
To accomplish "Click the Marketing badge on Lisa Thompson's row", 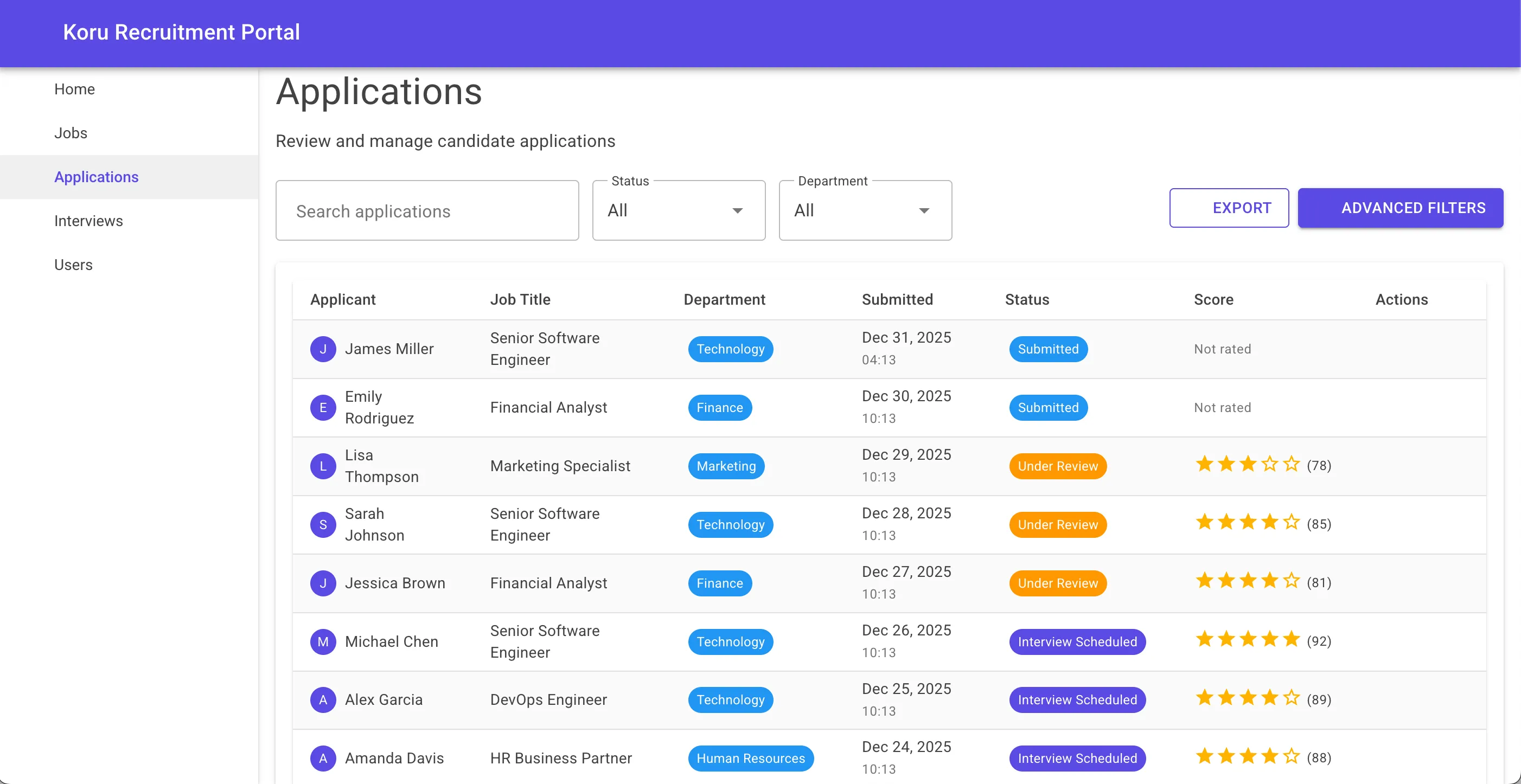I will [726, 466].
